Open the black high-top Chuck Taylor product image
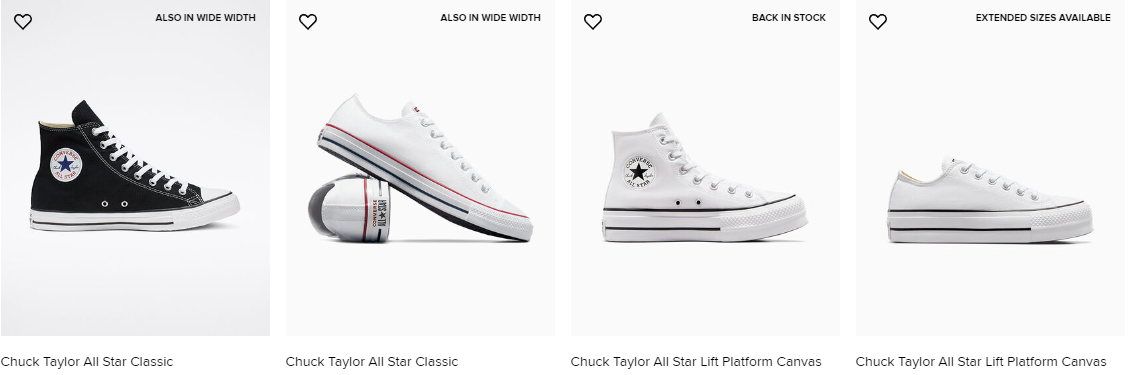The height and width of the screenshot is (375, 1129). (135, 168)
